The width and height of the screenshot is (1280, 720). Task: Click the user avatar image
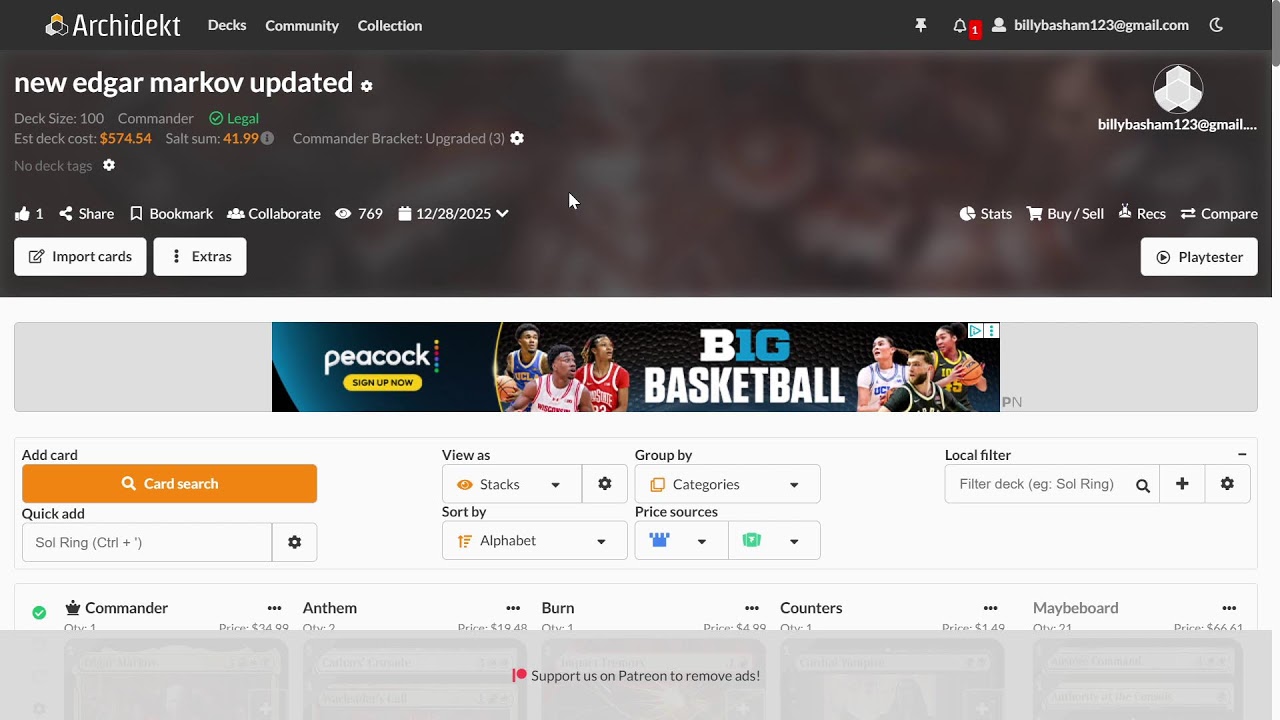(x=1178, y=89)
